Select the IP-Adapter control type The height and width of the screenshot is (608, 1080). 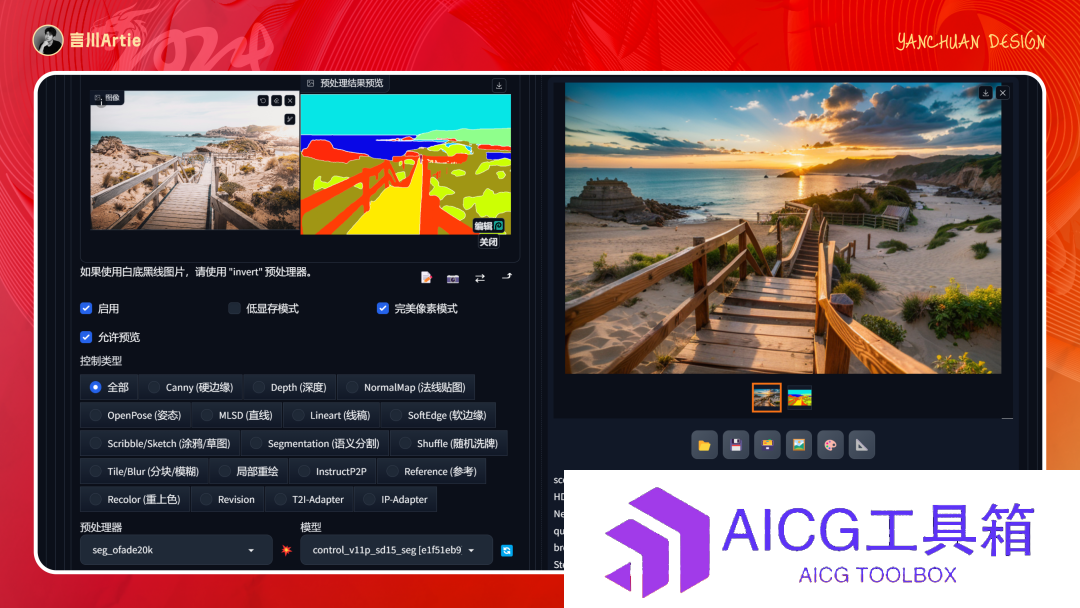point(396,499)
